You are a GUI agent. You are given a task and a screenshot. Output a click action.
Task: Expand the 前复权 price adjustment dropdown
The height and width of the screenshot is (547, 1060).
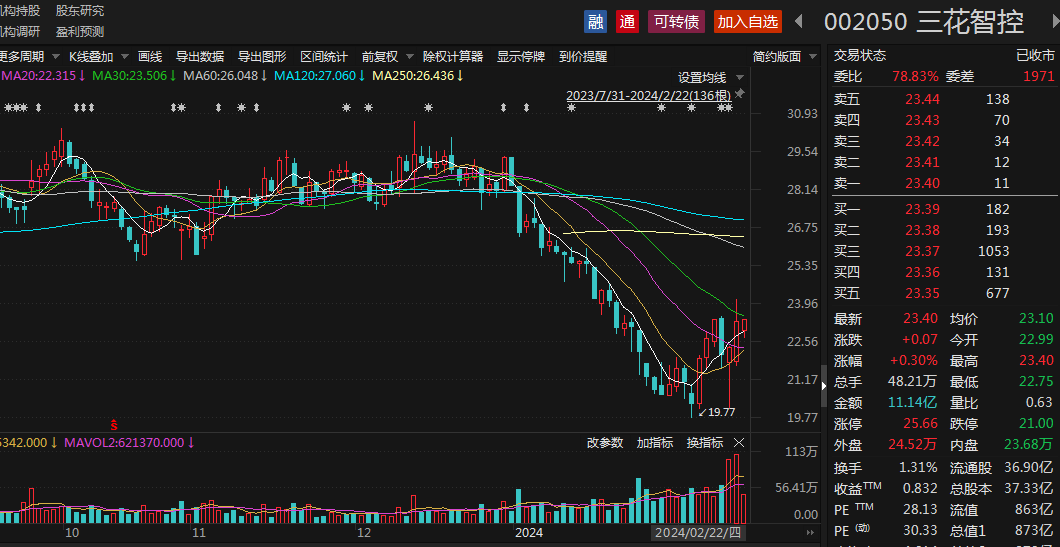tap(385, 56)
